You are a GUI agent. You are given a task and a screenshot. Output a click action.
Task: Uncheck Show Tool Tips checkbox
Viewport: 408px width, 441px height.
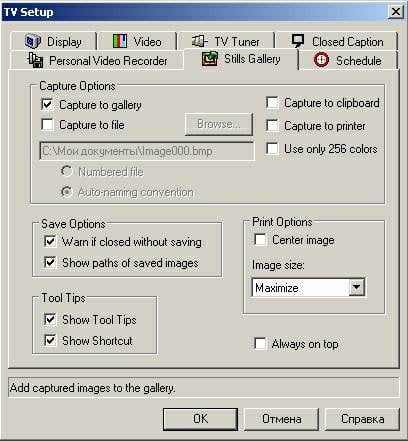tap(50, 319)
